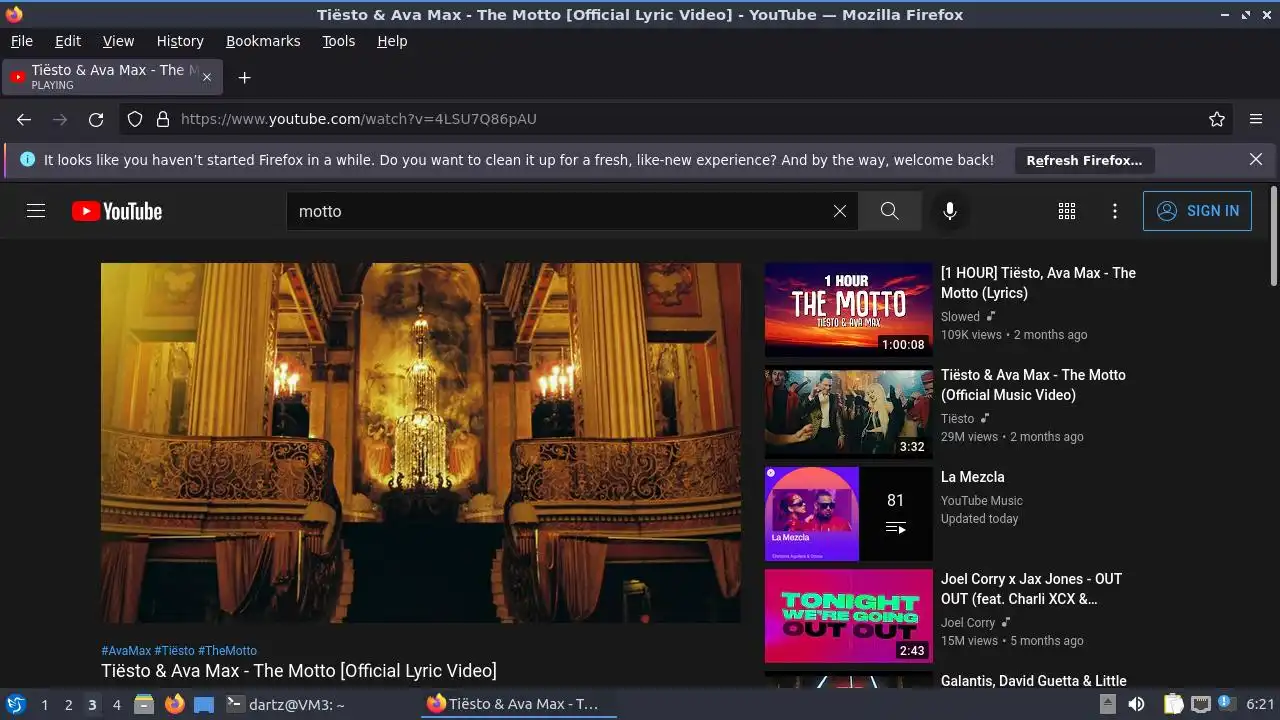Viewport: 1280px width, 720px height.
Task: Open the network tray icon
Action: pyautogui.click(x=1201, y=704)
